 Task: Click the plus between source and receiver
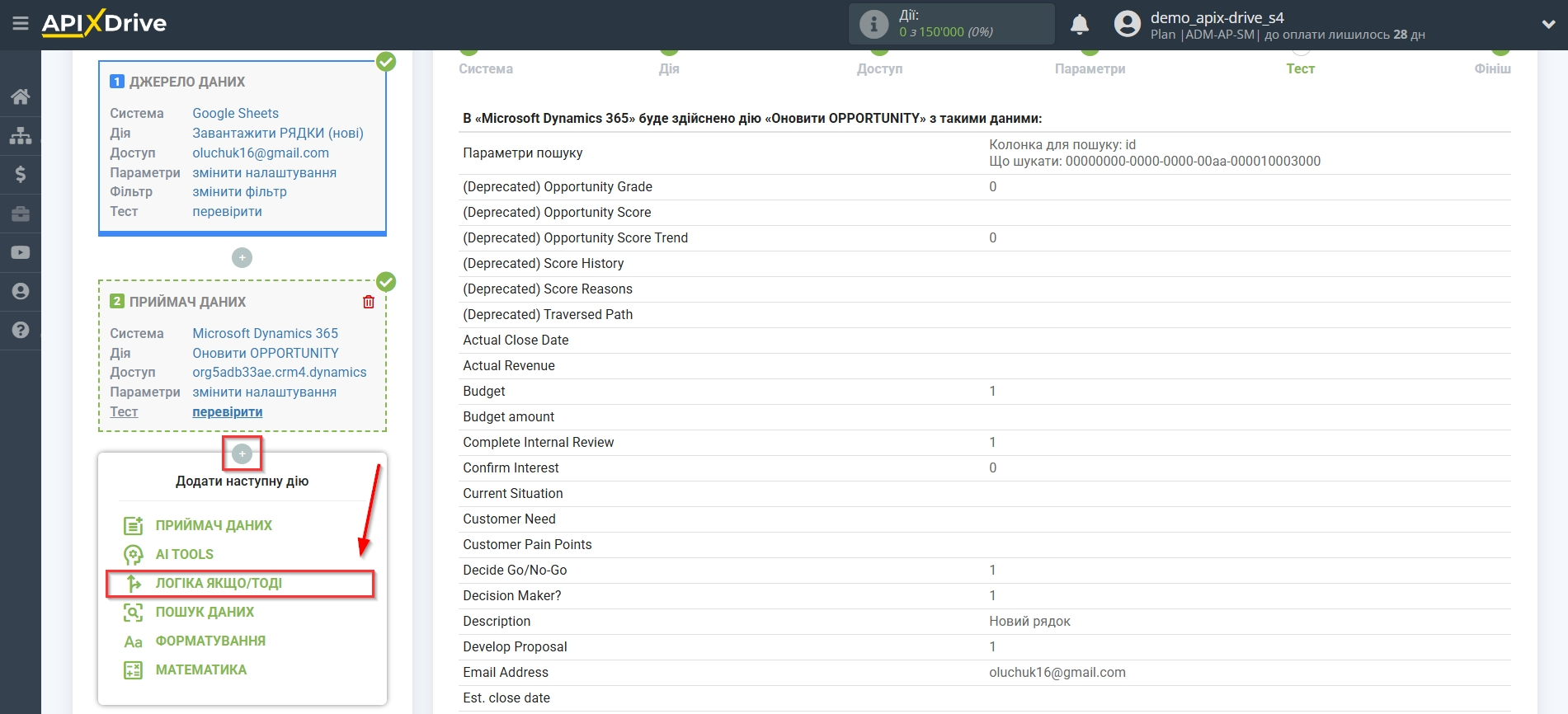point(242,258)
